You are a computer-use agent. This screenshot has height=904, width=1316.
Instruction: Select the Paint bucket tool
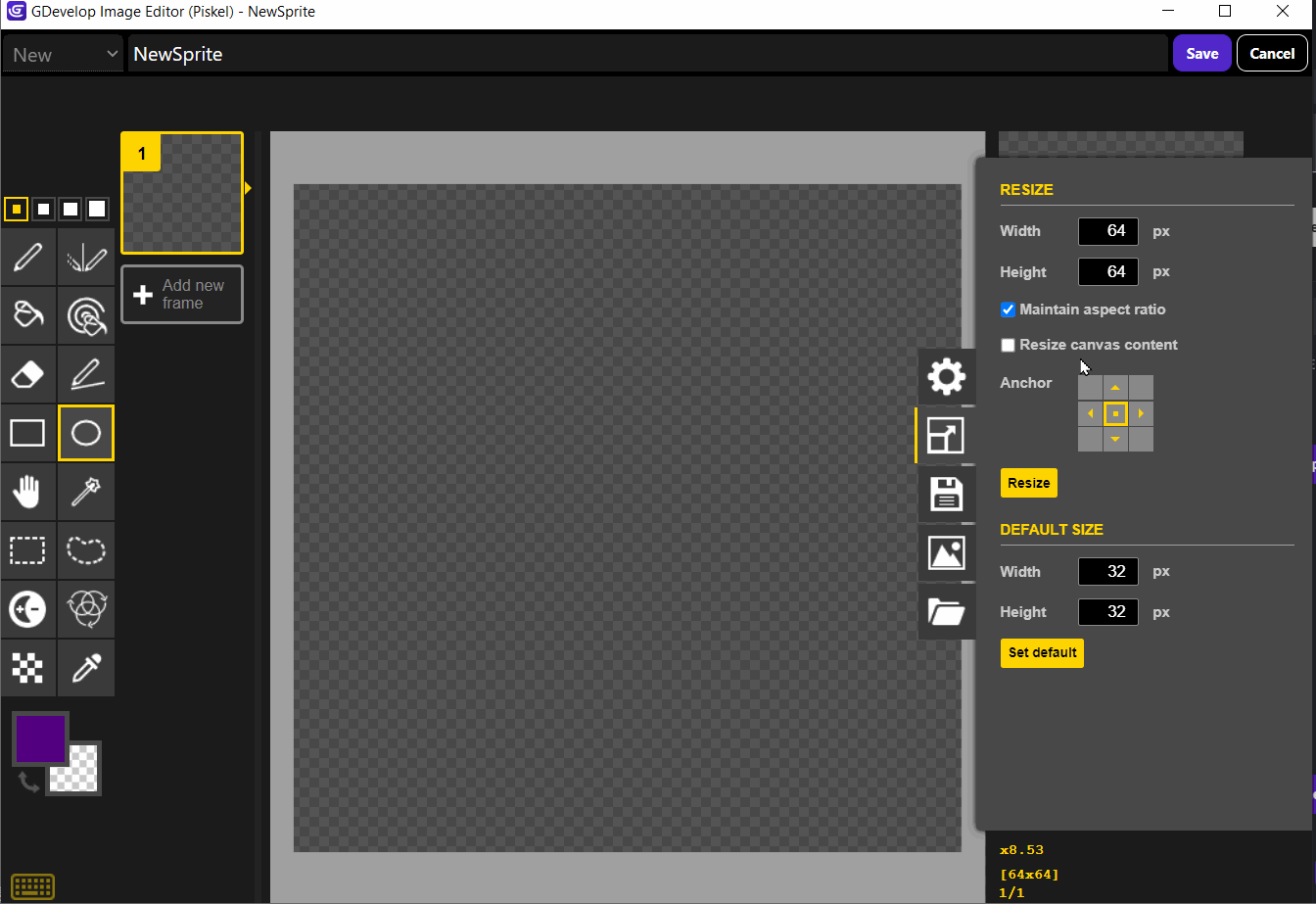coord(28,315)
